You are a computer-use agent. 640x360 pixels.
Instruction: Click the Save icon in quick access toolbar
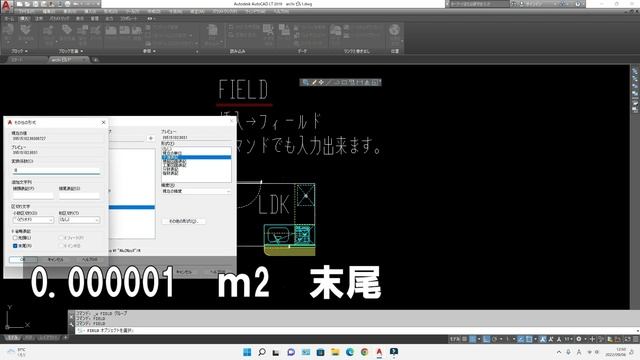pyautogui.click(x=36, y=4)
